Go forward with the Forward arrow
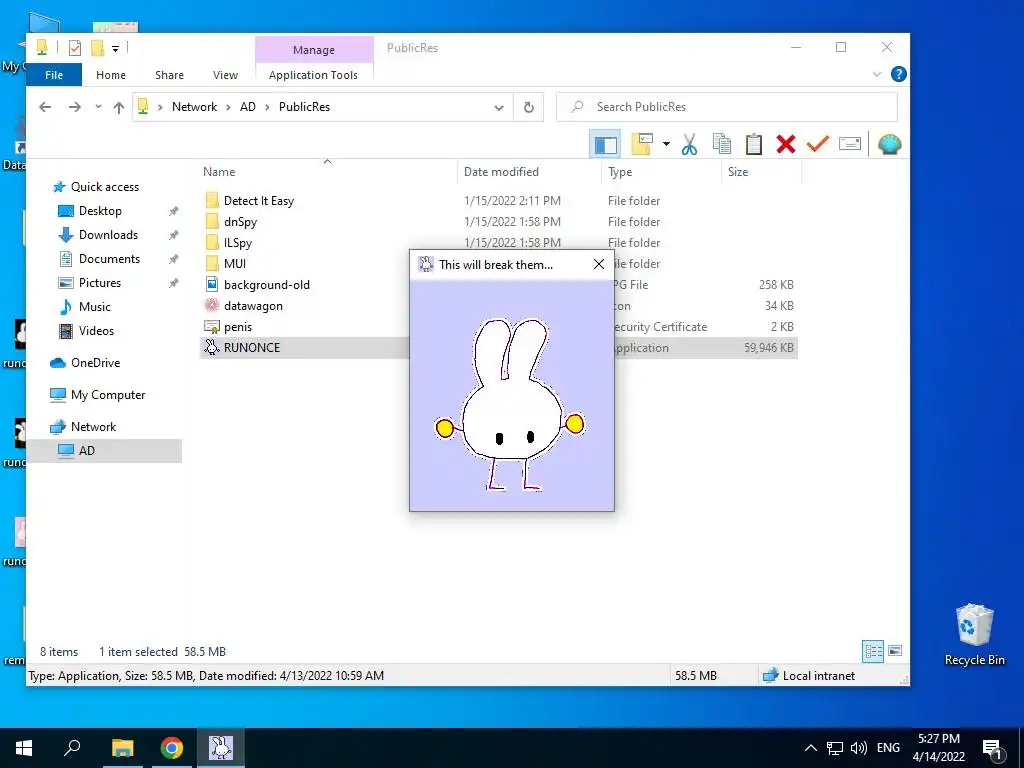This screenshot has width=1024, height=768. [75, 107]
